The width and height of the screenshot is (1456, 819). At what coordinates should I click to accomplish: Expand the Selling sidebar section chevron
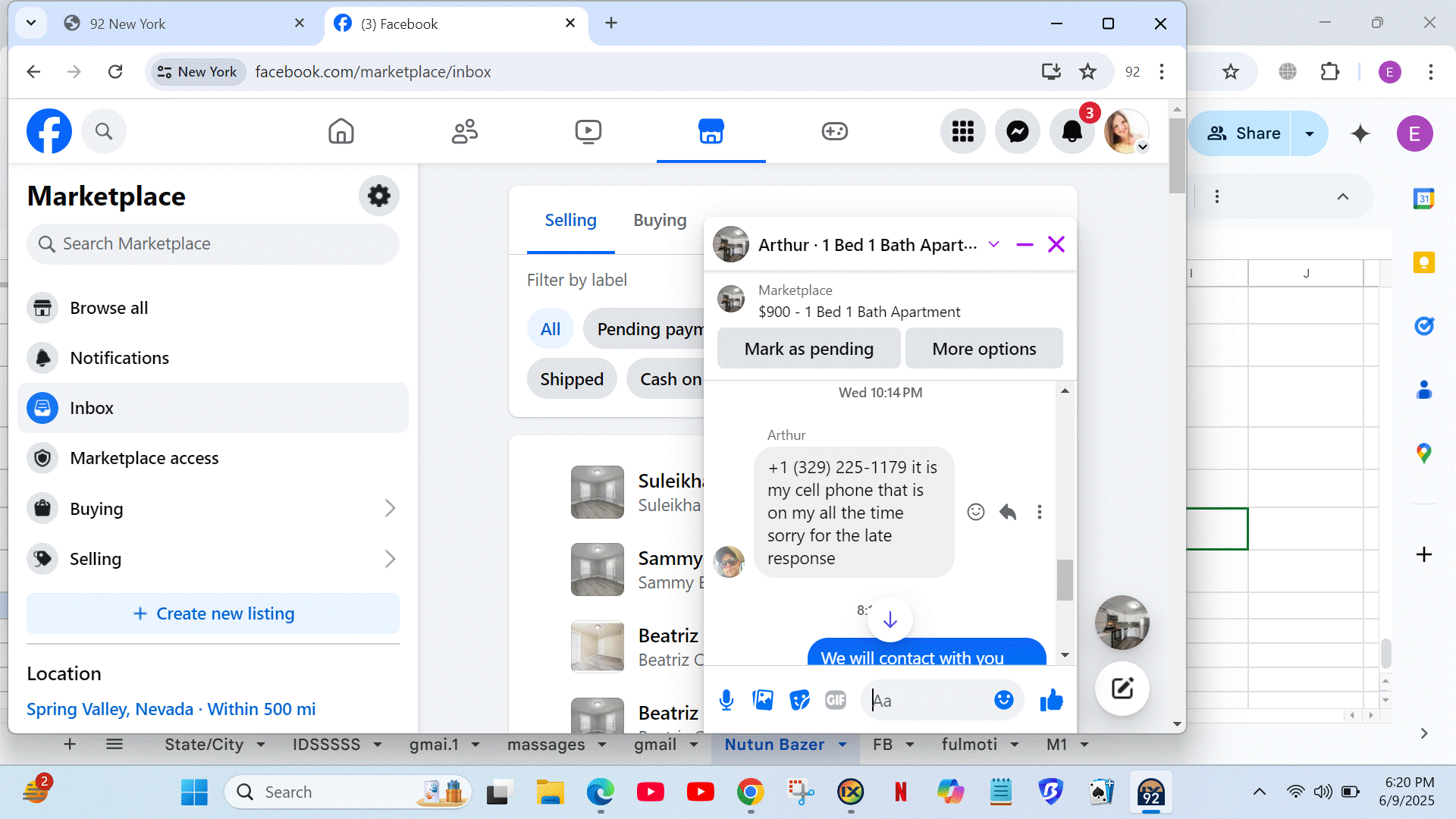[390, 559]
